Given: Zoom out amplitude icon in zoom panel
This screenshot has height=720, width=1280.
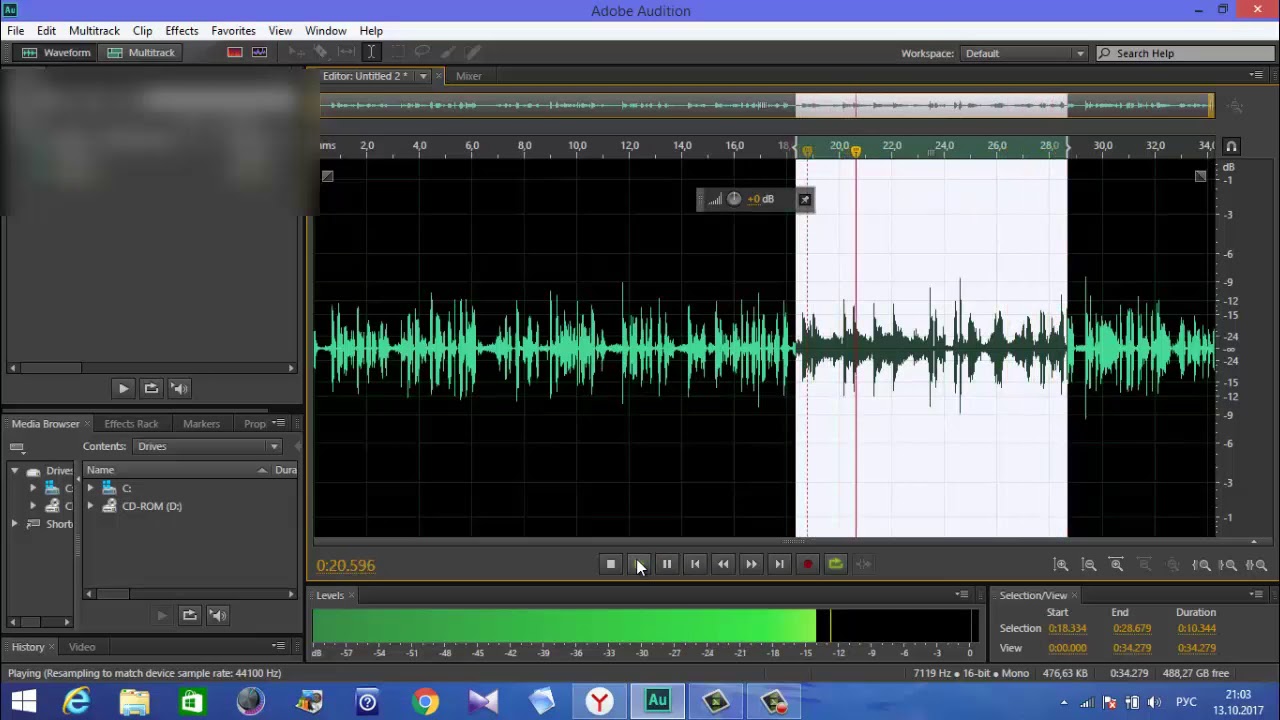Looking at the screenshot, I should click(1089, 565).
